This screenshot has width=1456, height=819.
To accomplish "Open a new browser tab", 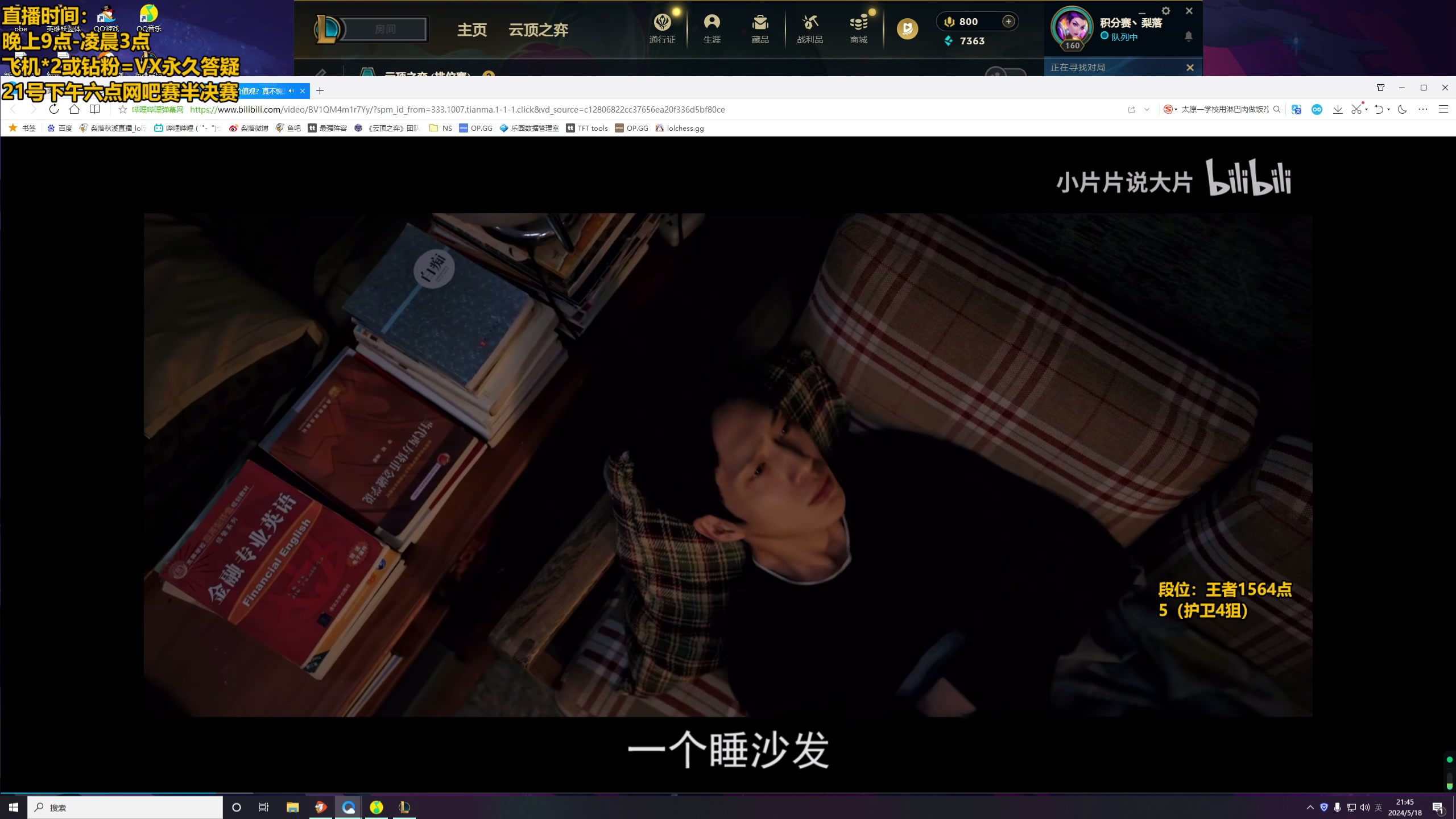I will point(320,91).
